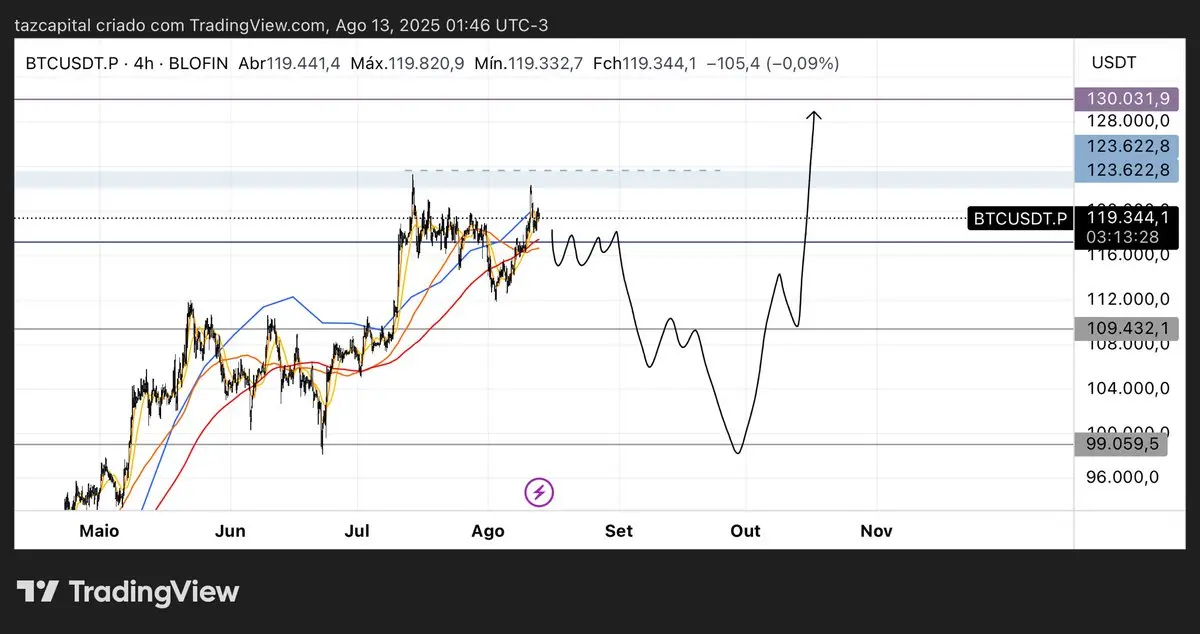The height and width of the screenshot is (634, 1200).
Task: Select the lower 123.622,8 blue price label
Action: point(1128,170)
